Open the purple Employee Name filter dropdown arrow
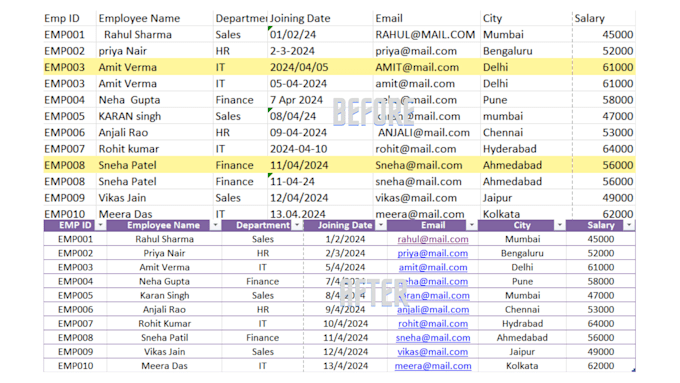 click(x=215, y=225)
